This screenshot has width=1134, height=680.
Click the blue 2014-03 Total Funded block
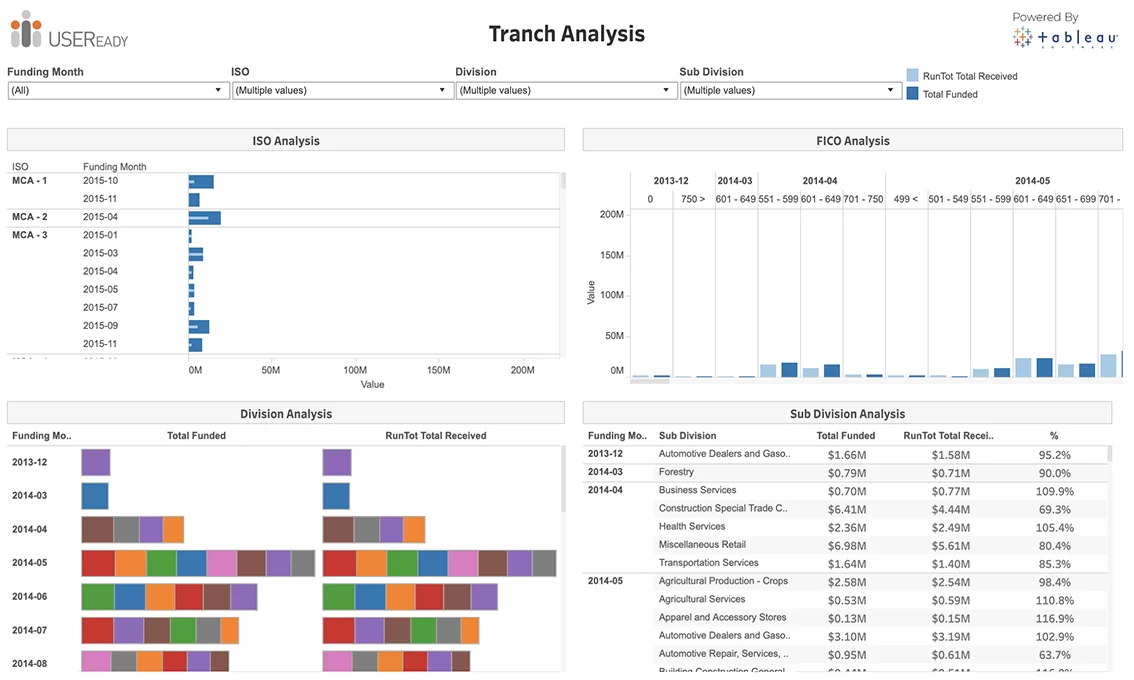pyautogui.click(x=95, y=496)
